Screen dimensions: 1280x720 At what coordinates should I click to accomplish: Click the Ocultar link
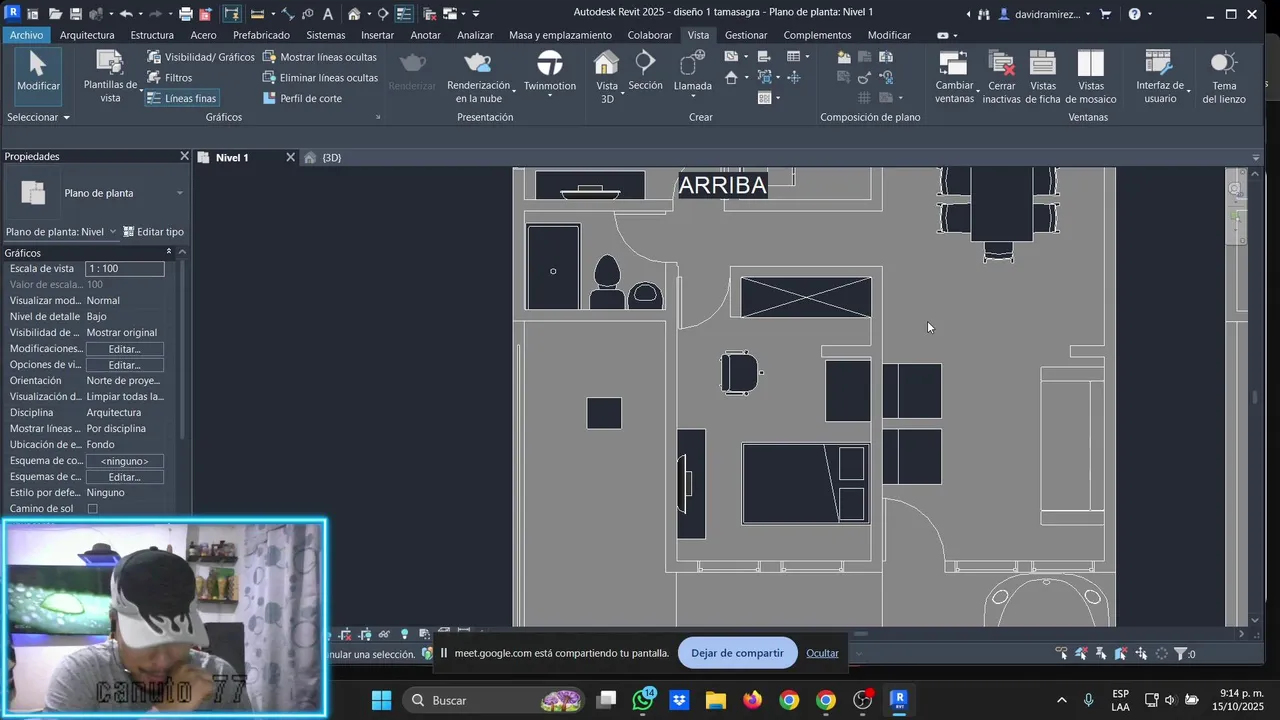pos(822,653)
